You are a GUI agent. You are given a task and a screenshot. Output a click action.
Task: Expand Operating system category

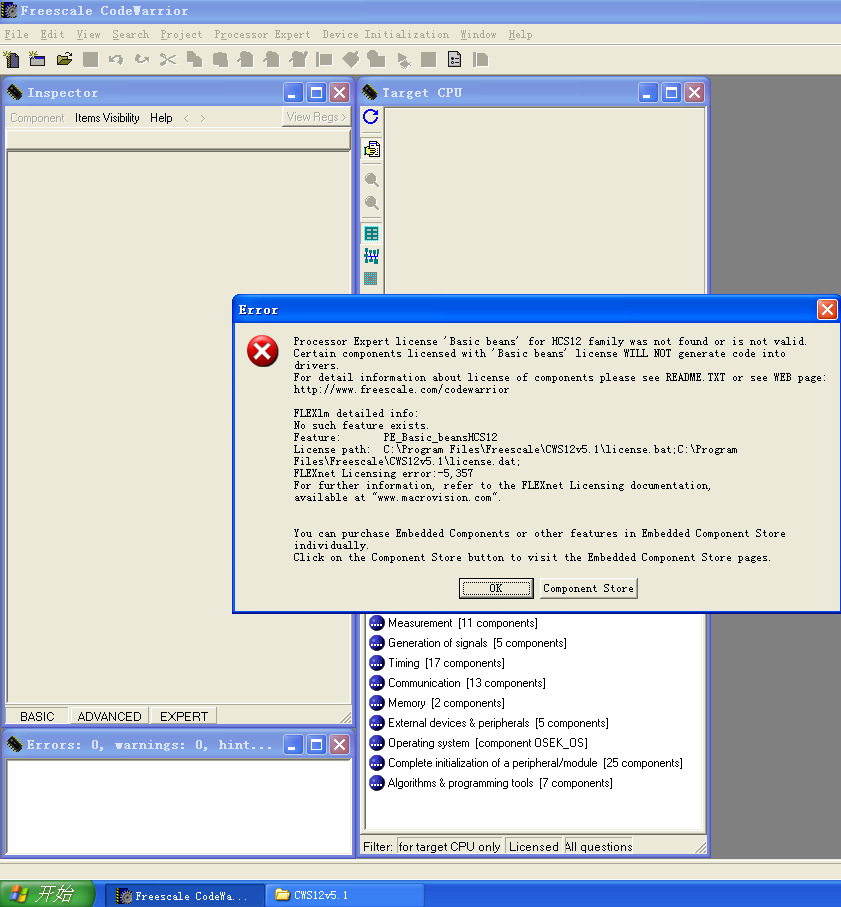tap(478, 743)
